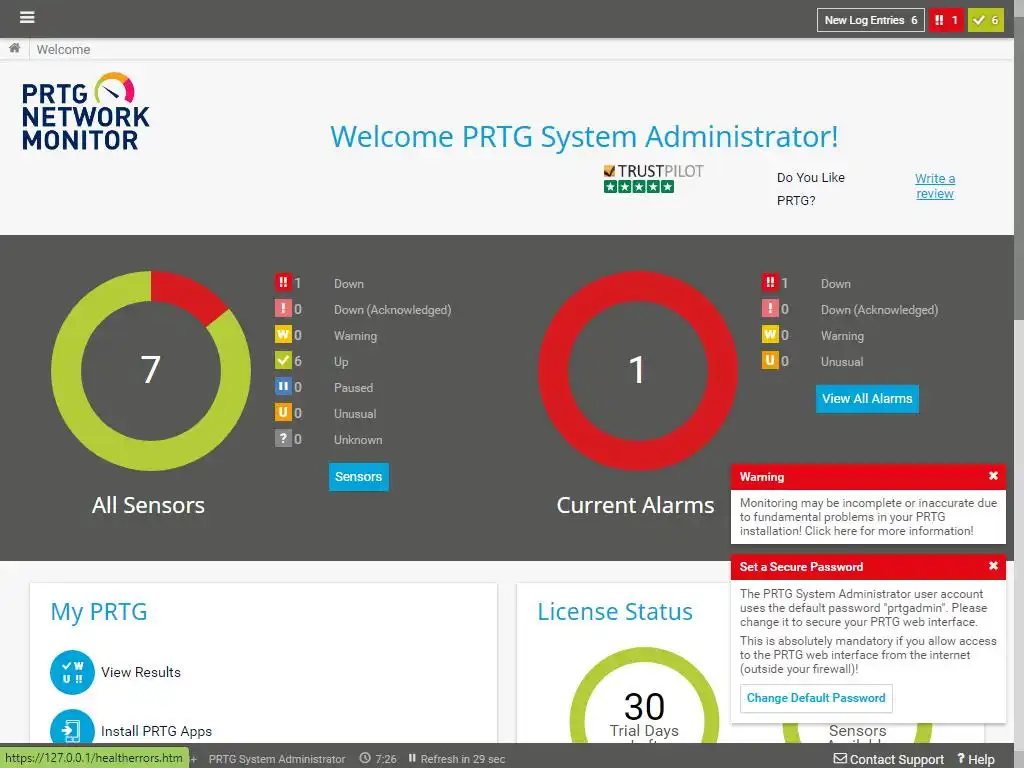Click the clock time 7:26 in footer
Viewport: 1024px width, 768px height.
(378, 759)
